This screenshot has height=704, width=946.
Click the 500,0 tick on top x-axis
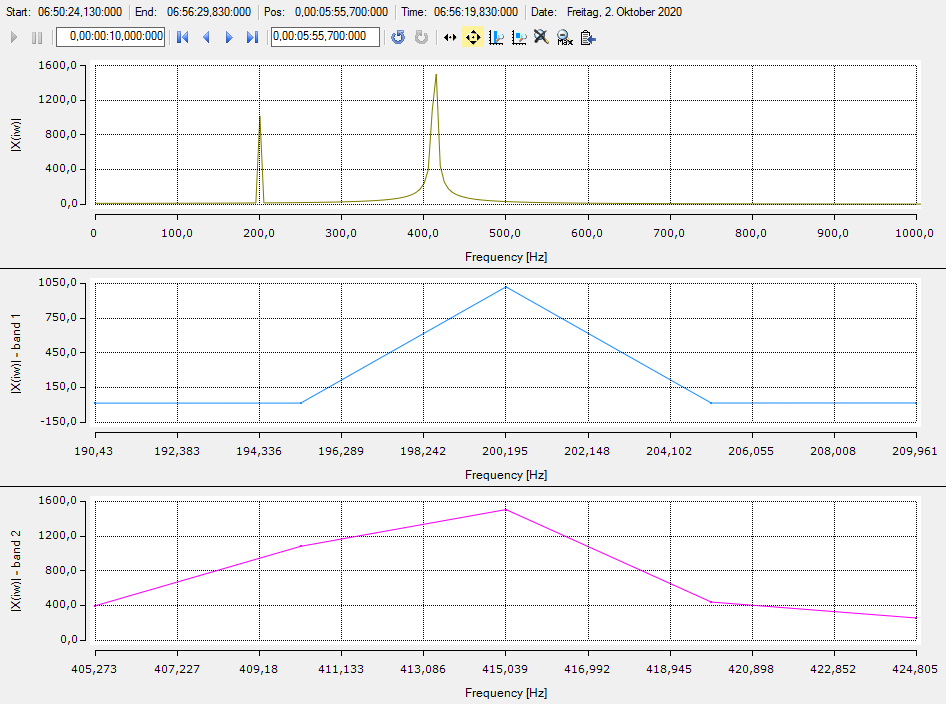click(505, 233)
